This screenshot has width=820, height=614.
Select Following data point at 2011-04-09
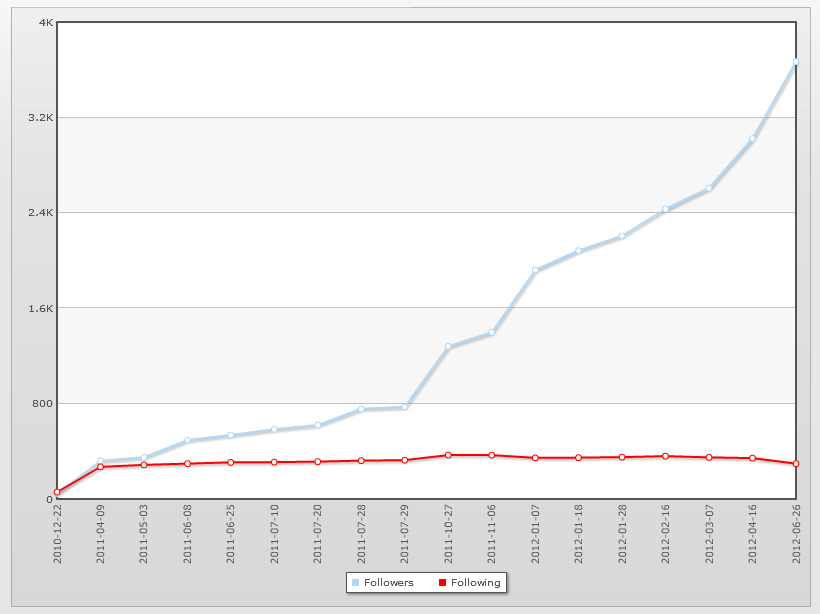pyautogui.click(x=100, y=467)
